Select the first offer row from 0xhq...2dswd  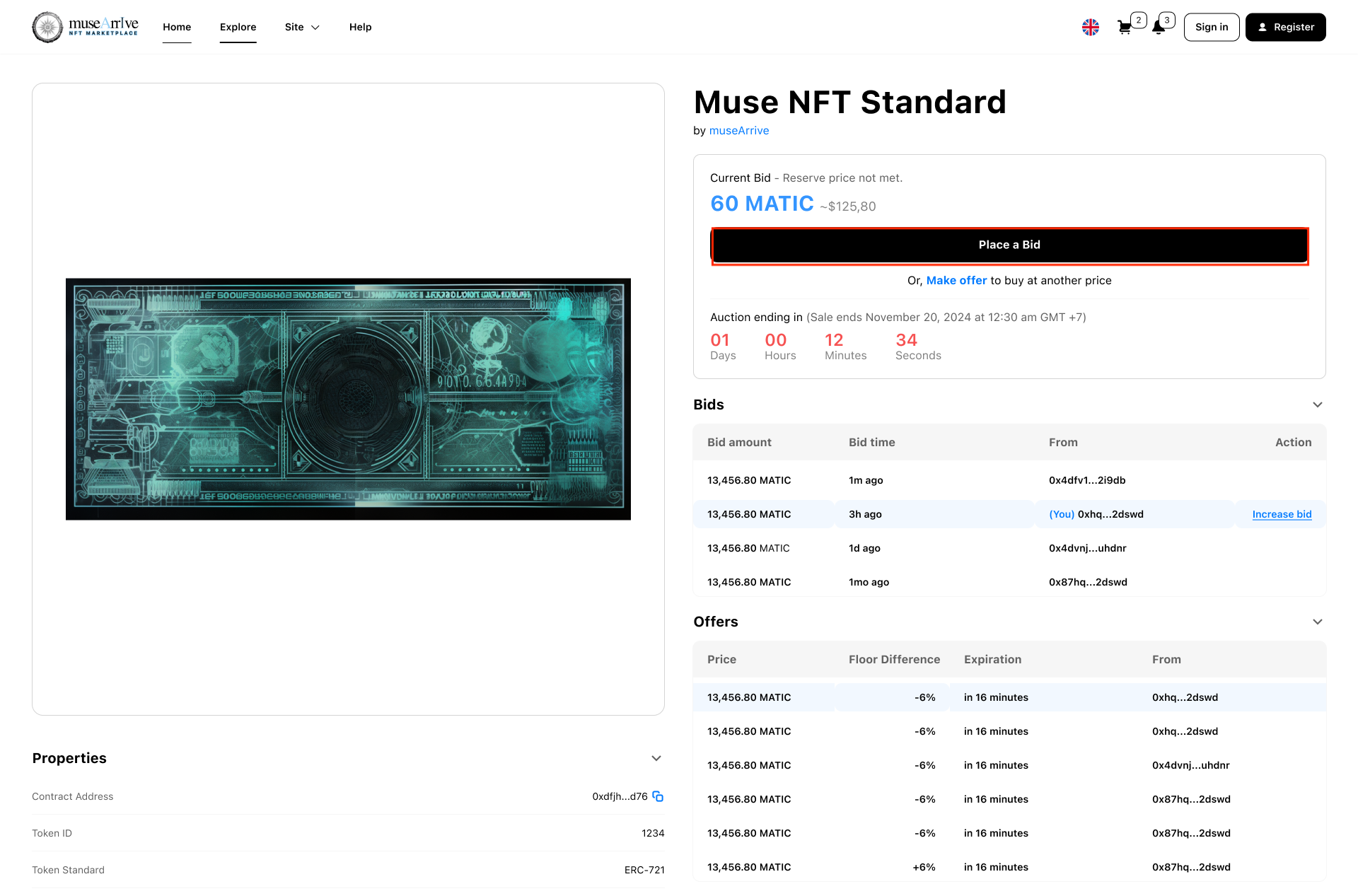(x=1009, y=697)
